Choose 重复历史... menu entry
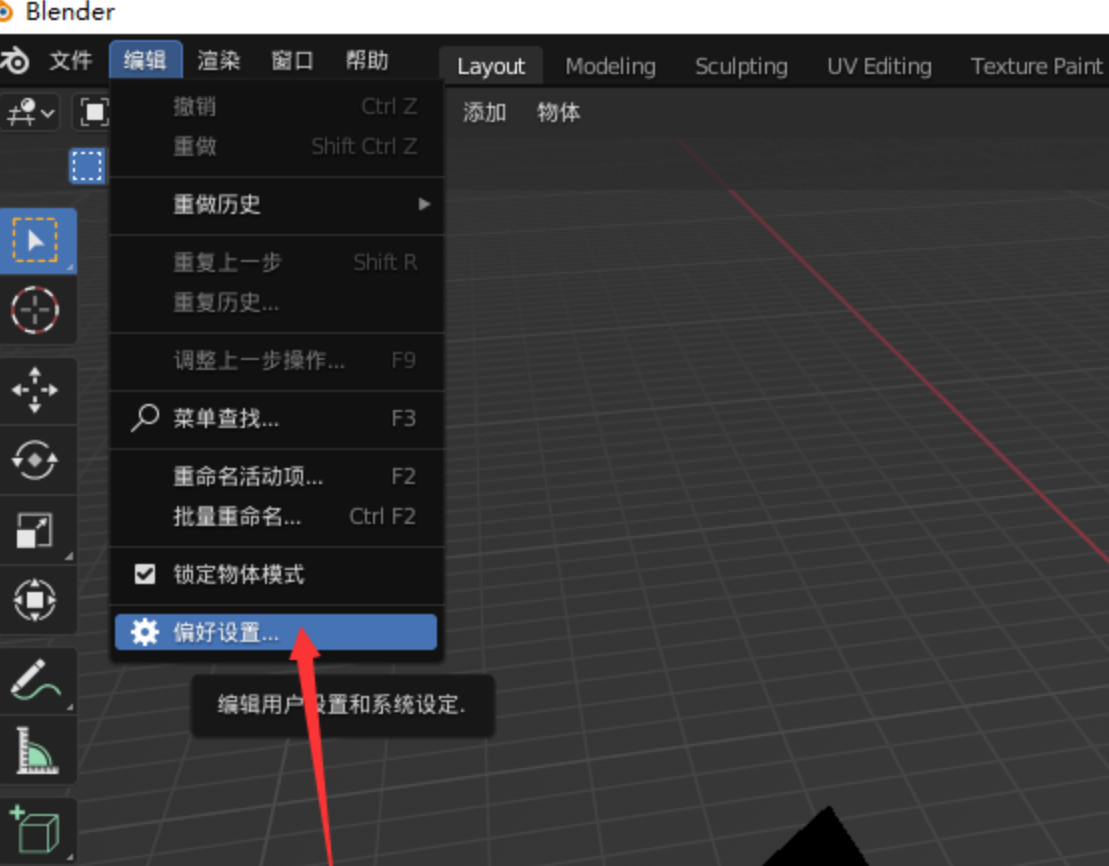The image size is (1109, 866). click(x=277, y=303)
